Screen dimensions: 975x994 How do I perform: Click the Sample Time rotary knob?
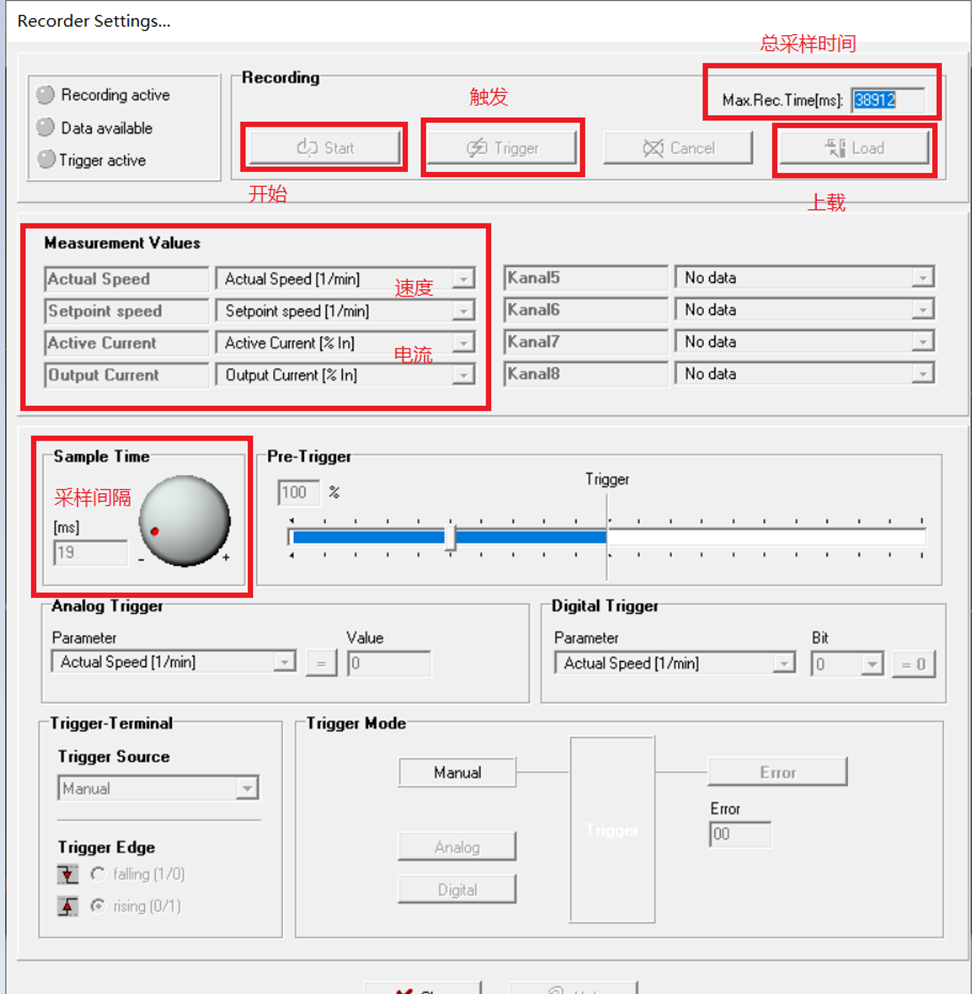click(x=184, y=521)
